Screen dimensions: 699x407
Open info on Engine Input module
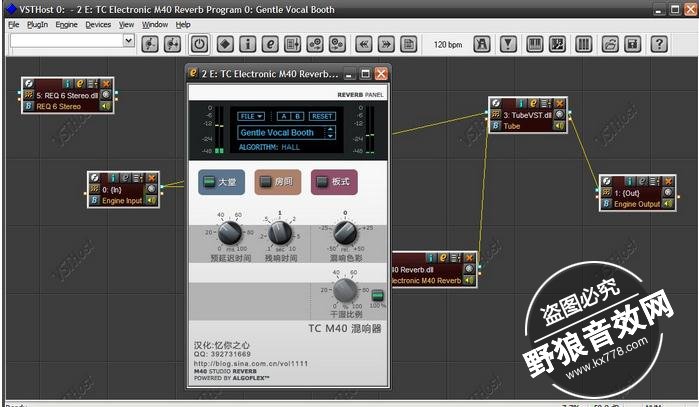point(114,178)
